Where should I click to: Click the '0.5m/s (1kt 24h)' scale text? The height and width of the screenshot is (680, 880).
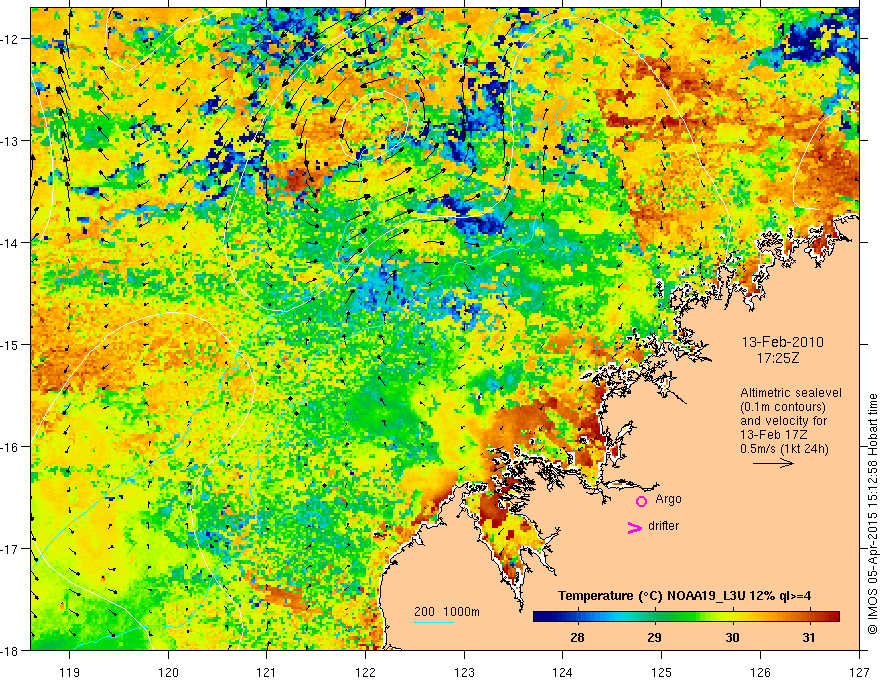tap(785, 449)
